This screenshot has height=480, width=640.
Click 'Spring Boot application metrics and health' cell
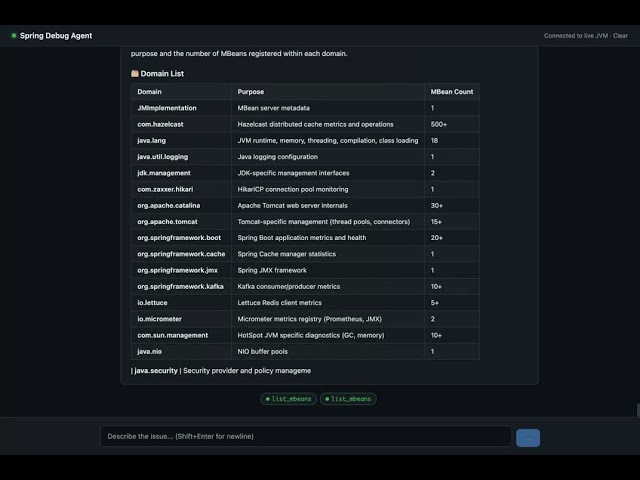[328, 238]
